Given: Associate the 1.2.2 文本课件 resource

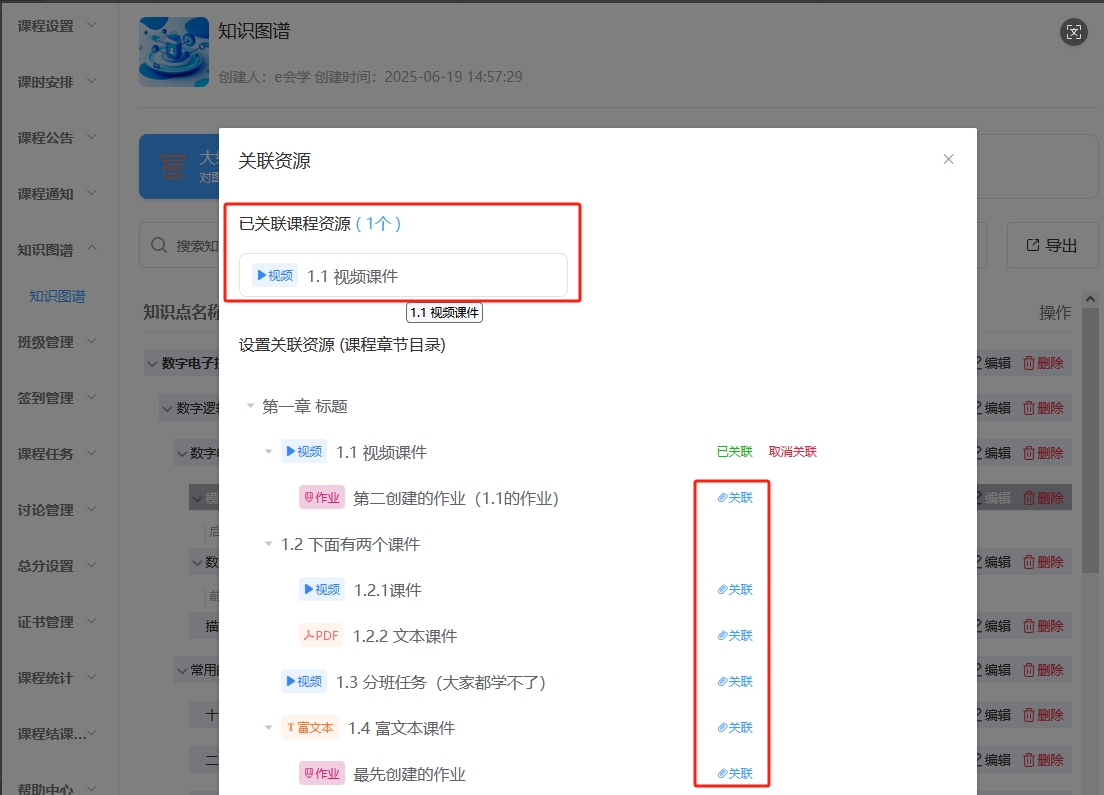Looking at the screenshot, I should (x=735, y=635).
